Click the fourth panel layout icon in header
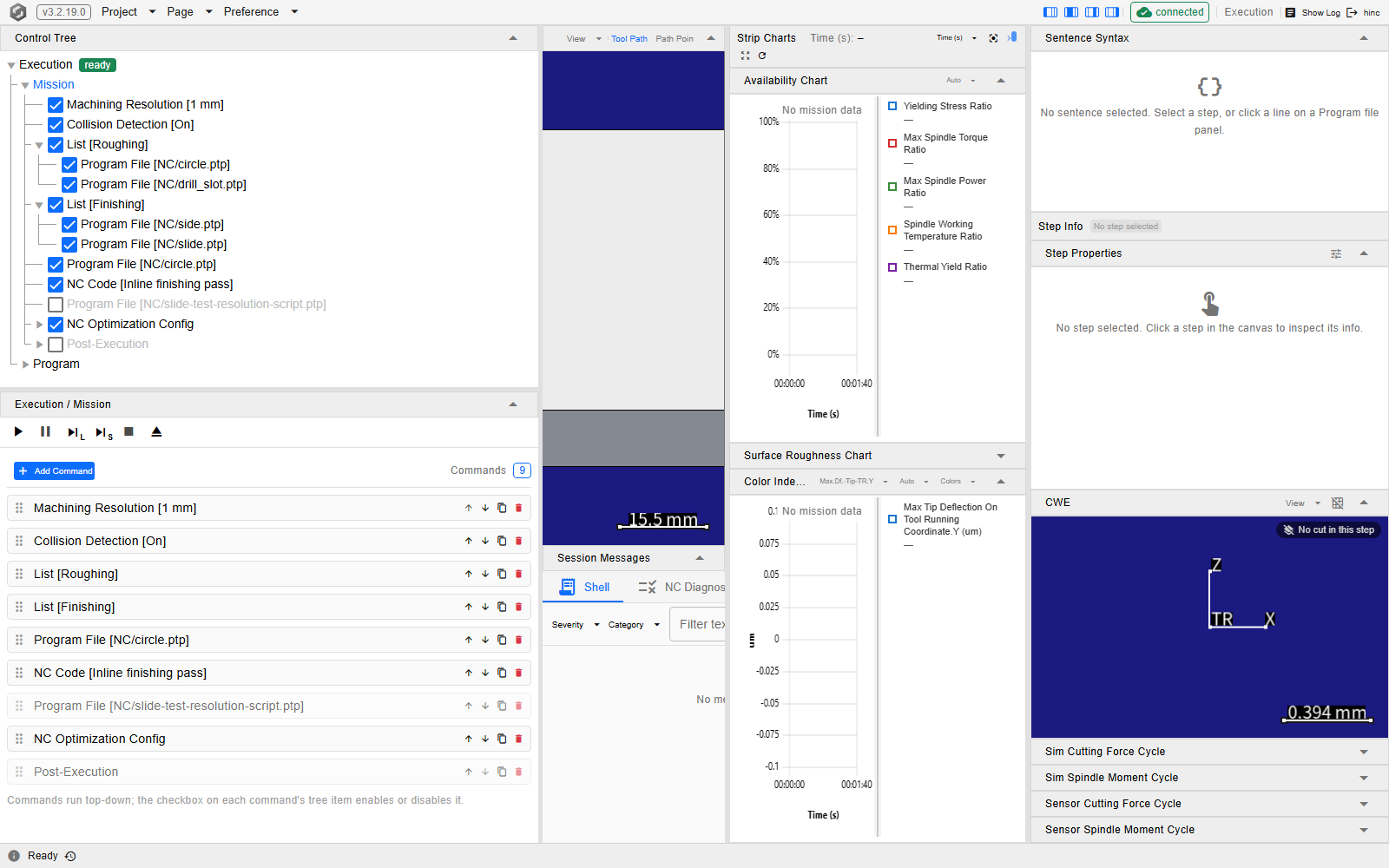The image size is (1389, 868). (x=1112, y=12)
